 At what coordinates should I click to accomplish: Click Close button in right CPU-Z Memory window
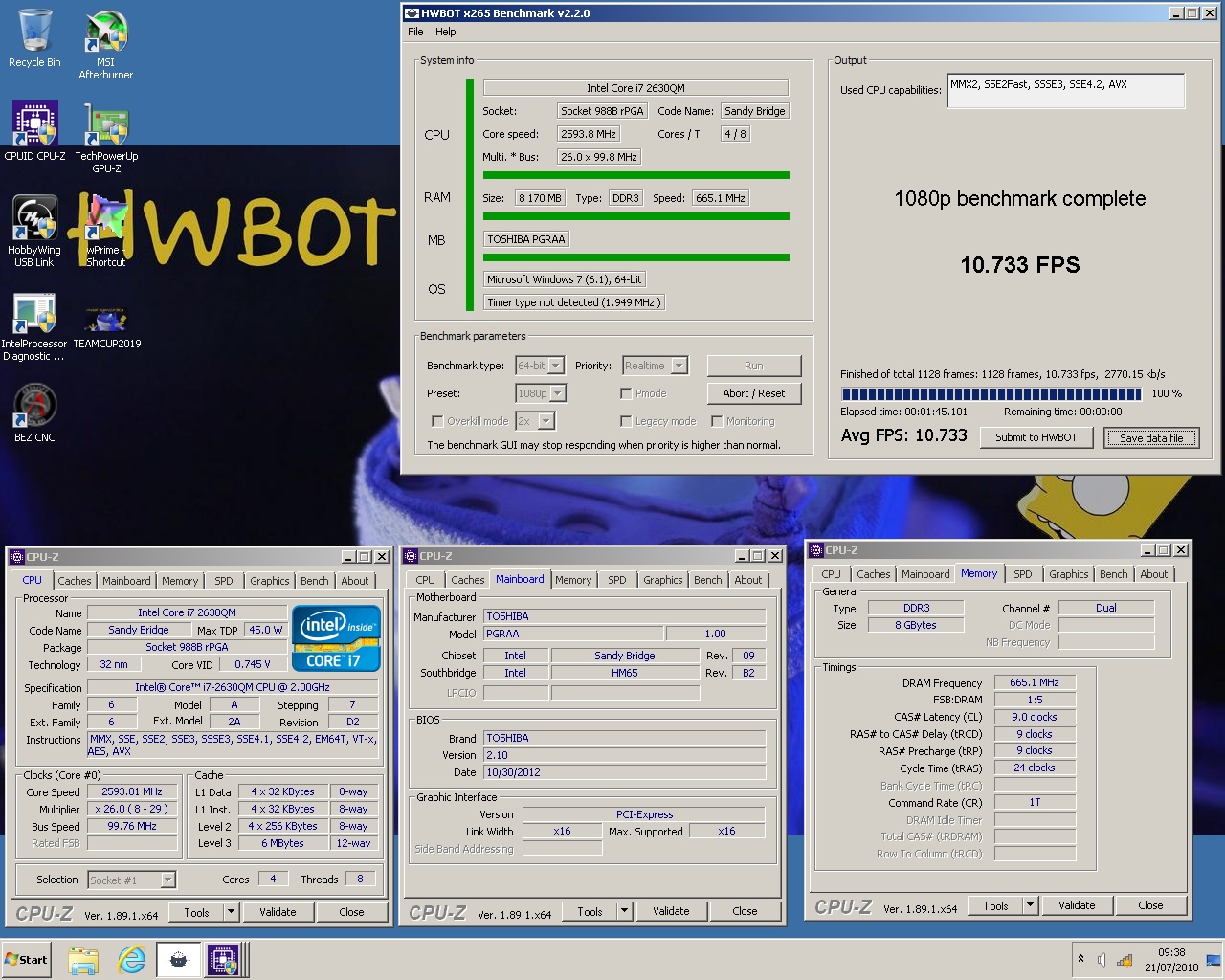click(1150, 905)
